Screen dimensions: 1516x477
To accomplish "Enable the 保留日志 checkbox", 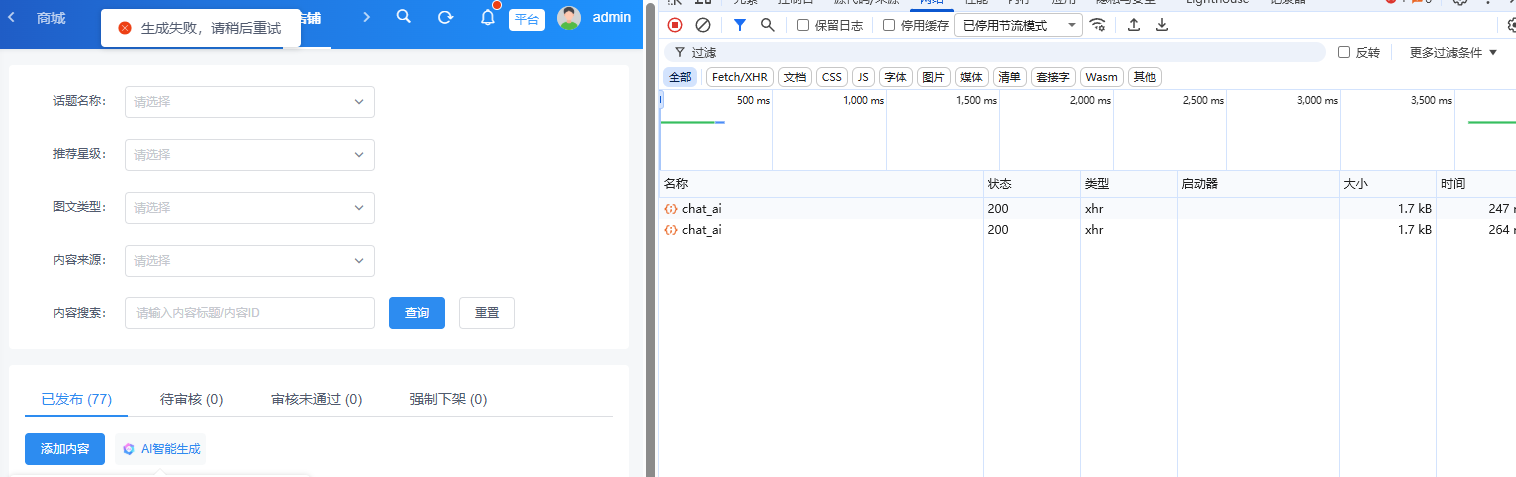I will coord(803,26).
